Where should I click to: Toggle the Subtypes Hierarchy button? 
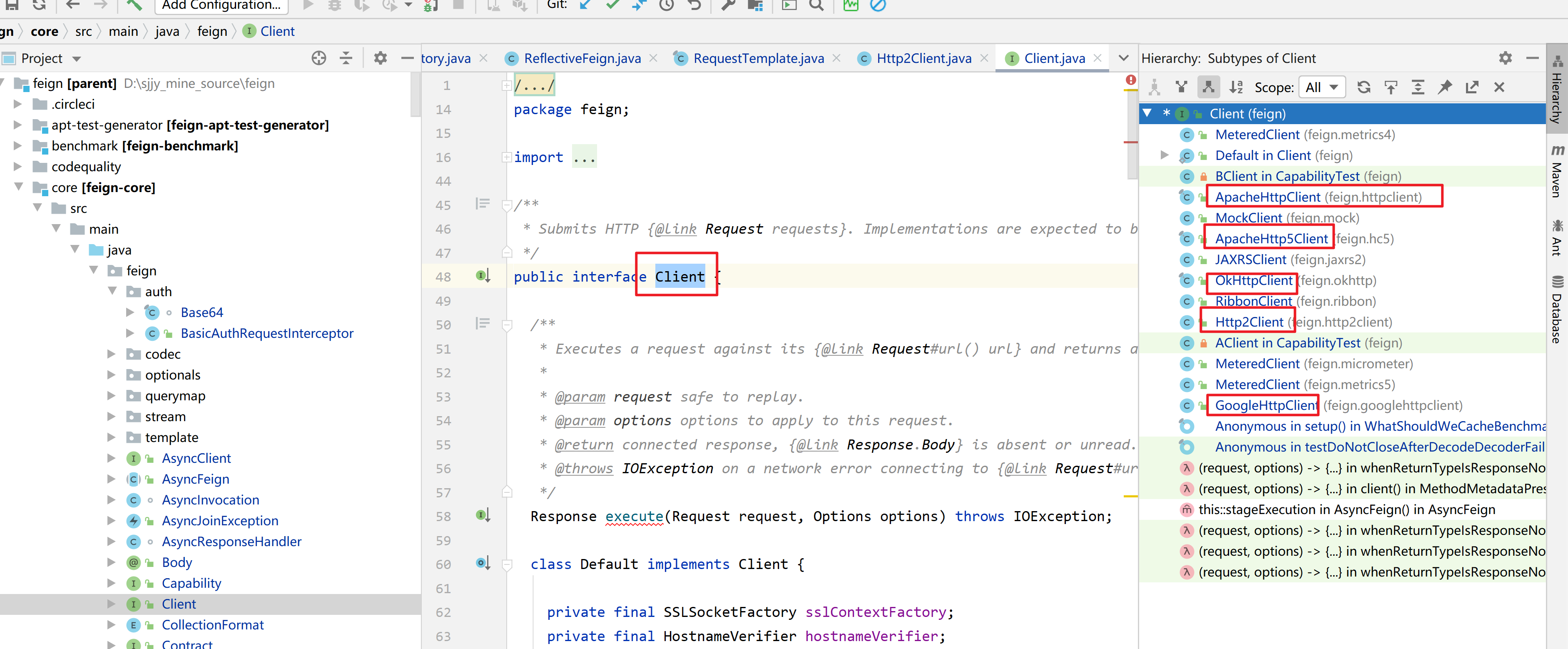point(1208,87)
